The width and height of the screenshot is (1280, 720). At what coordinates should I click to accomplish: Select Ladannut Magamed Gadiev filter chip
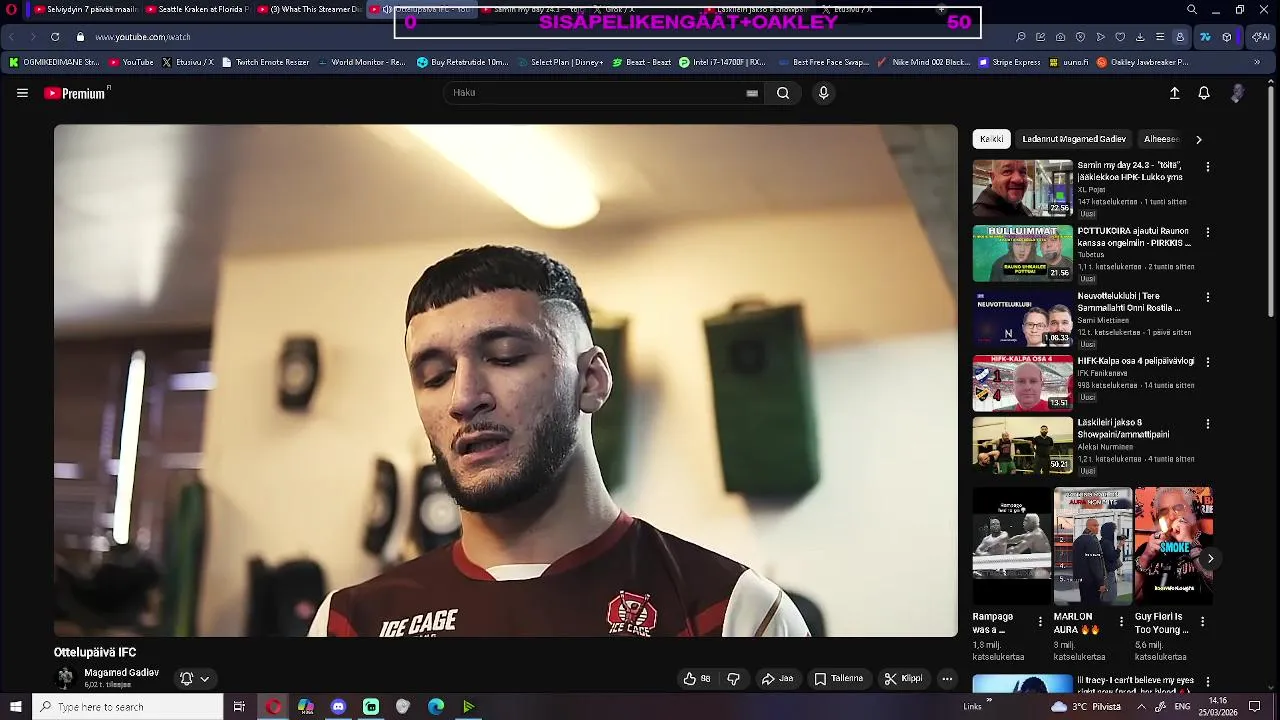tap(1074, 139)
